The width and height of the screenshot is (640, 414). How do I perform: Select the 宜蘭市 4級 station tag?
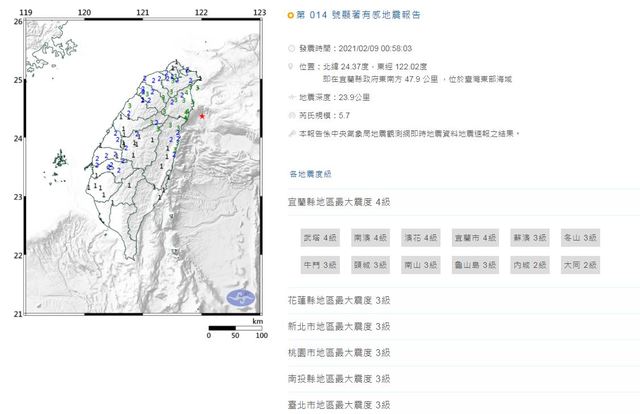[x=476, y=238]
